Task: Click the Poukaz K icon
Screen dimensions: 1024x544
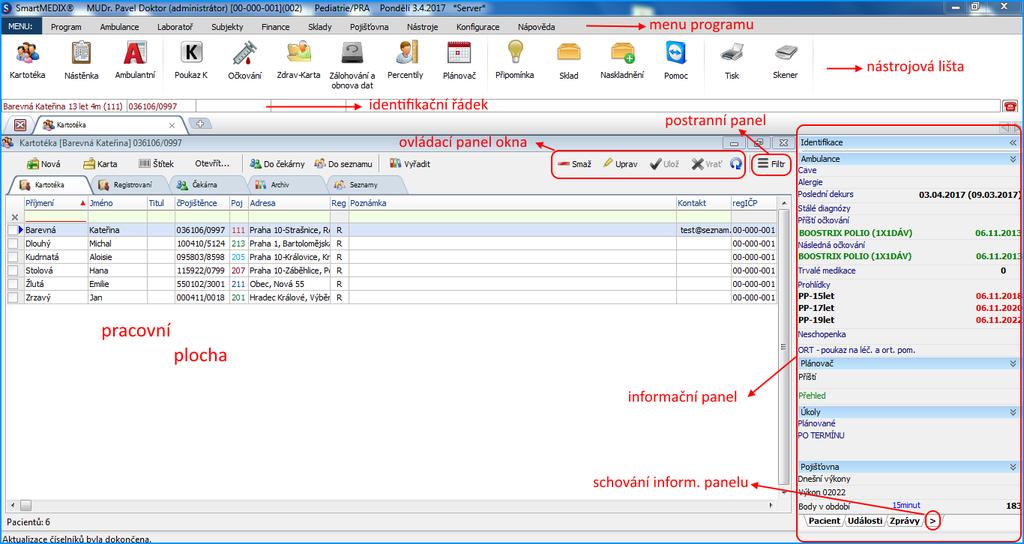Action: (191, 60)
